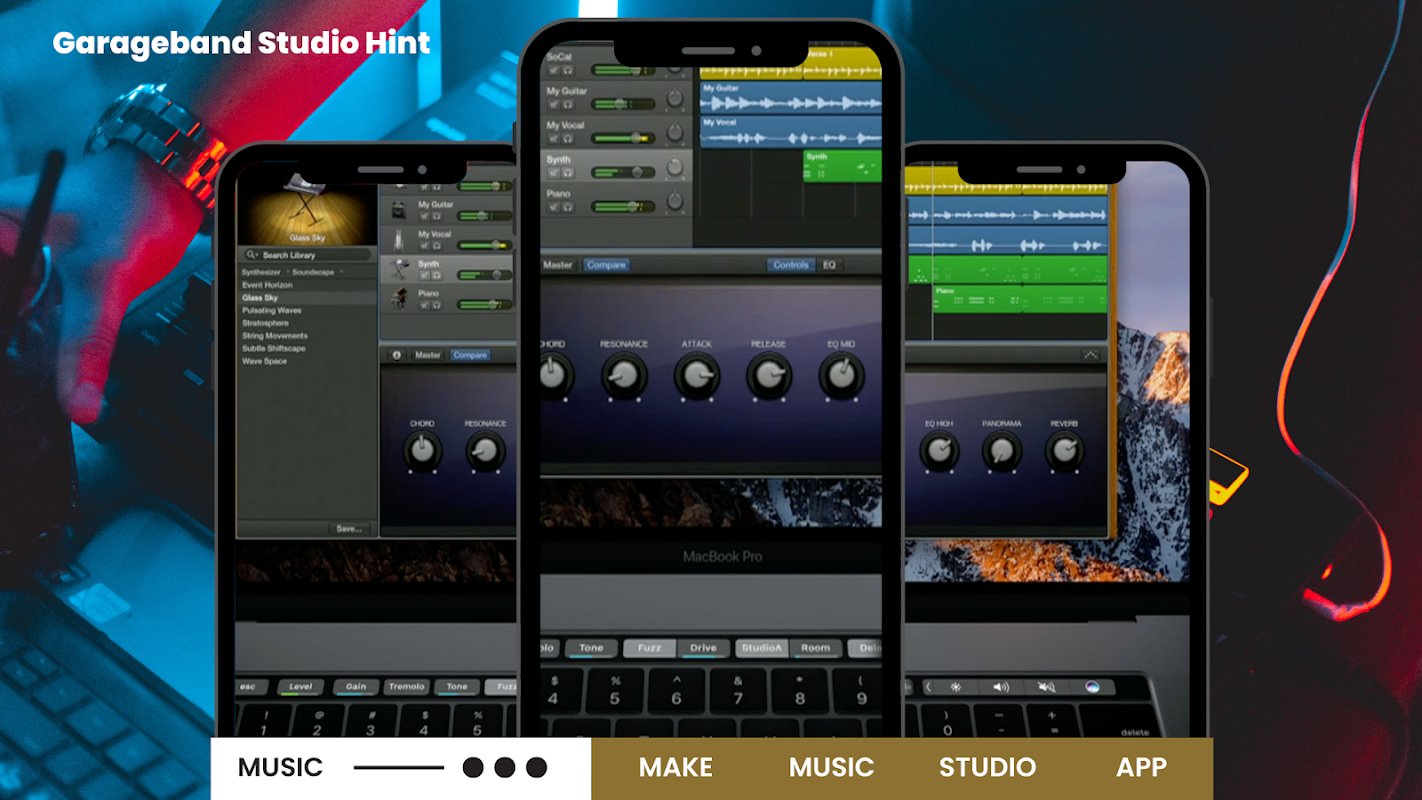Select the Wave Space patch
The image size is (1422, 800).
(264, 361)
